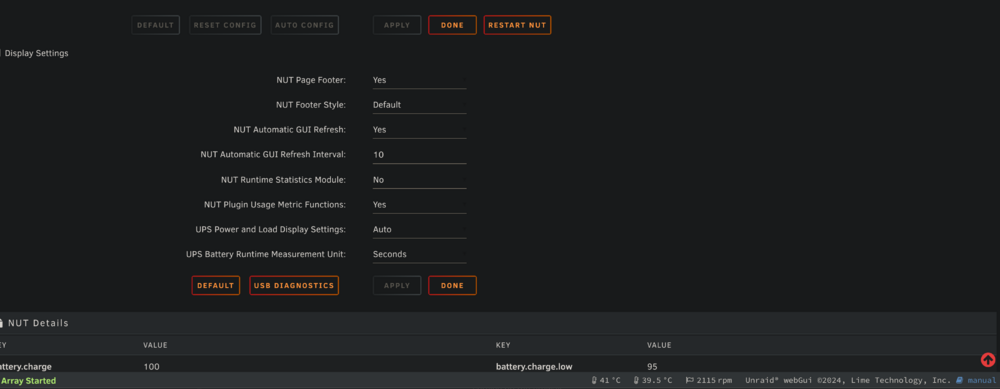Open the manual link in the footer
Image resolution: width=1000 pixels, height=389 pixels.
click(981, 381)
